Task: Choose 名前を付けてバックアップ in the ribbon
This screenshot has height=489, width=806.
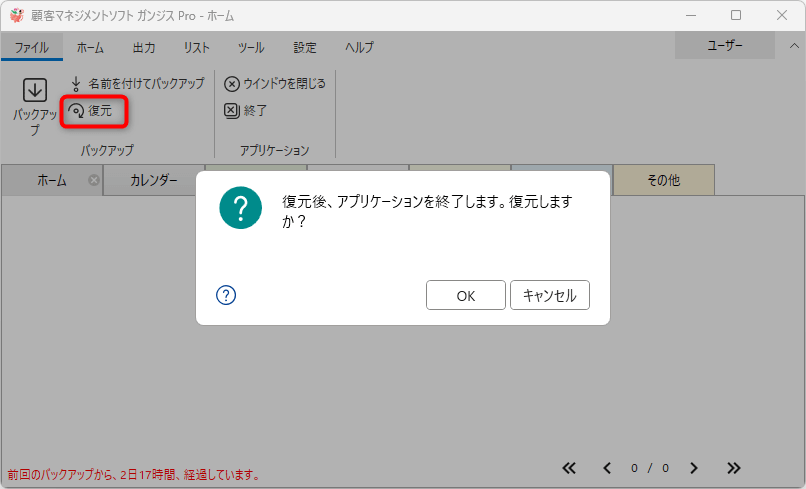Action: tap(137, 83)
